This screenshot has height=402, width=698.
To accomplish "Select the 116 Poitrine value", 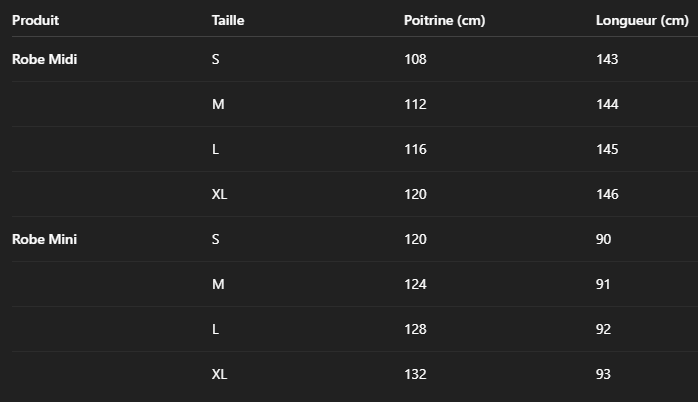I will (415, 149).
